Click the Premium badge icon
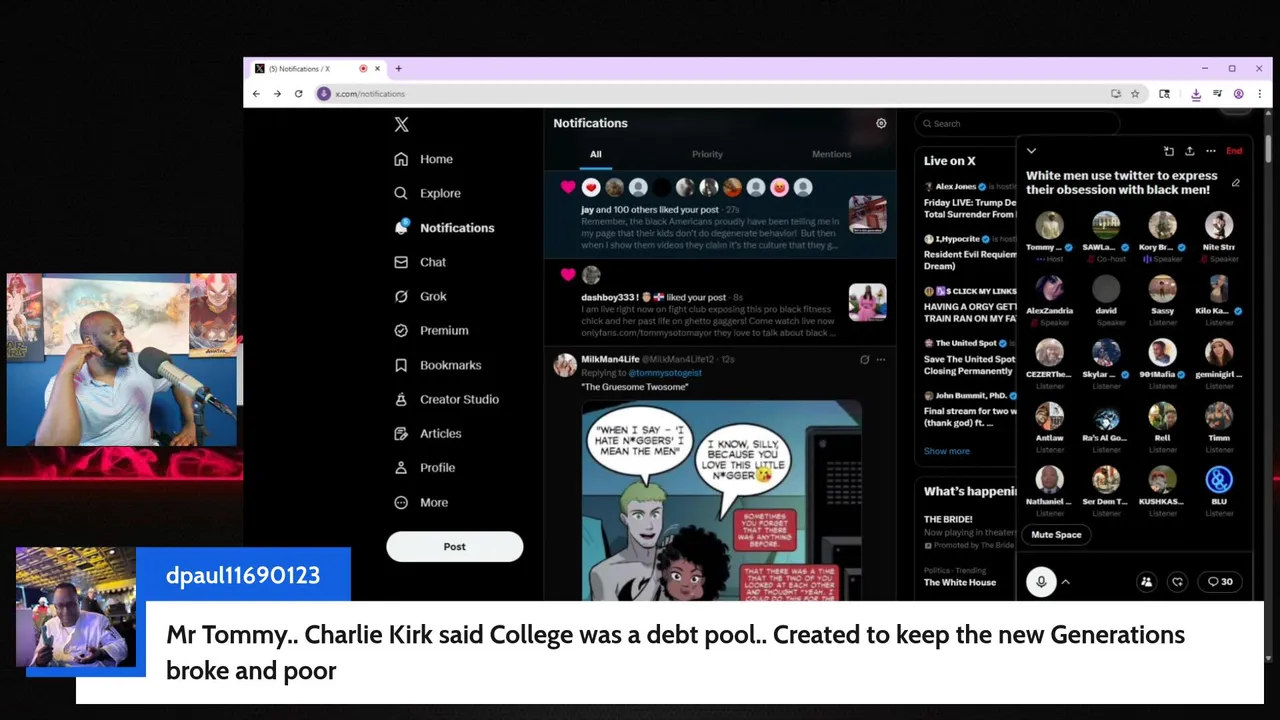The image size is (1280, 720). pyautogui.click(x=401, y=330)
